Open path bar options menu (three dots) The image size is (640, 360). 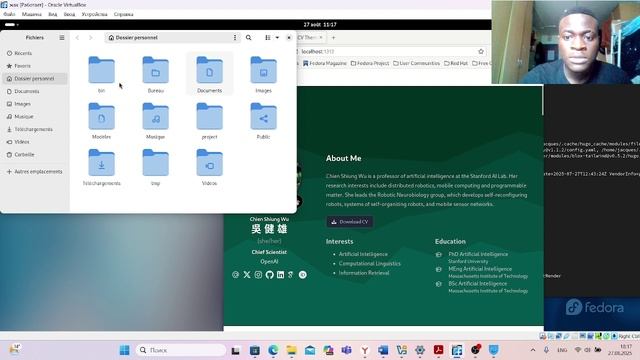pyautogui.click(x=235, y=38)
